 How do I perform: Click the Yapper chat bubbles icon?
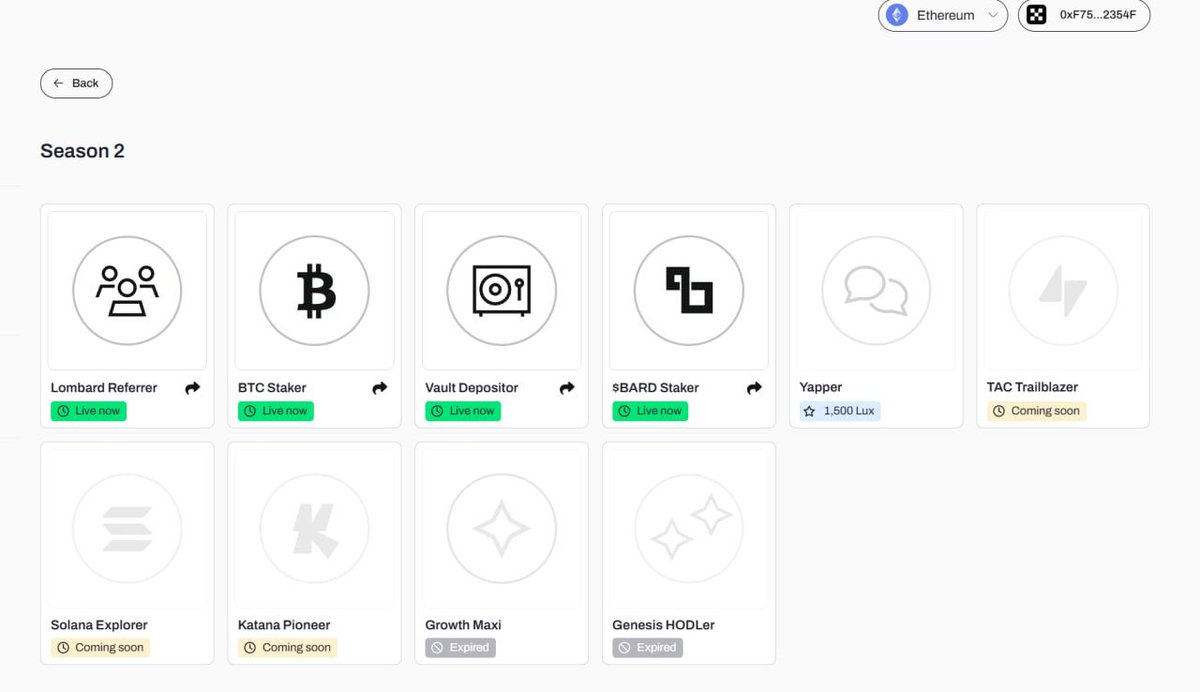click(x=876, y=290)
